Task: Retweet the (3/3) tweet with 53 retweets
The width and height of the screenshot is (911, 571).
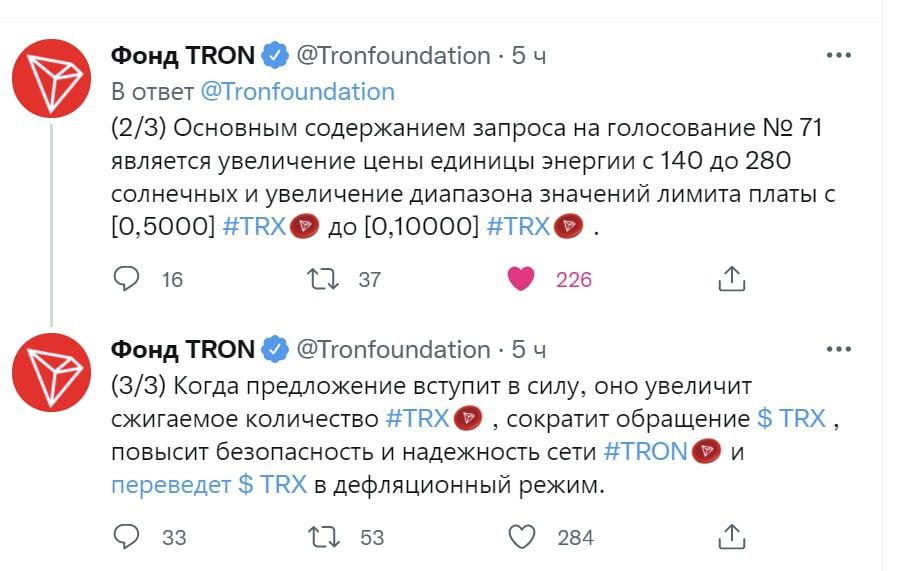Action: pos(323,537)
